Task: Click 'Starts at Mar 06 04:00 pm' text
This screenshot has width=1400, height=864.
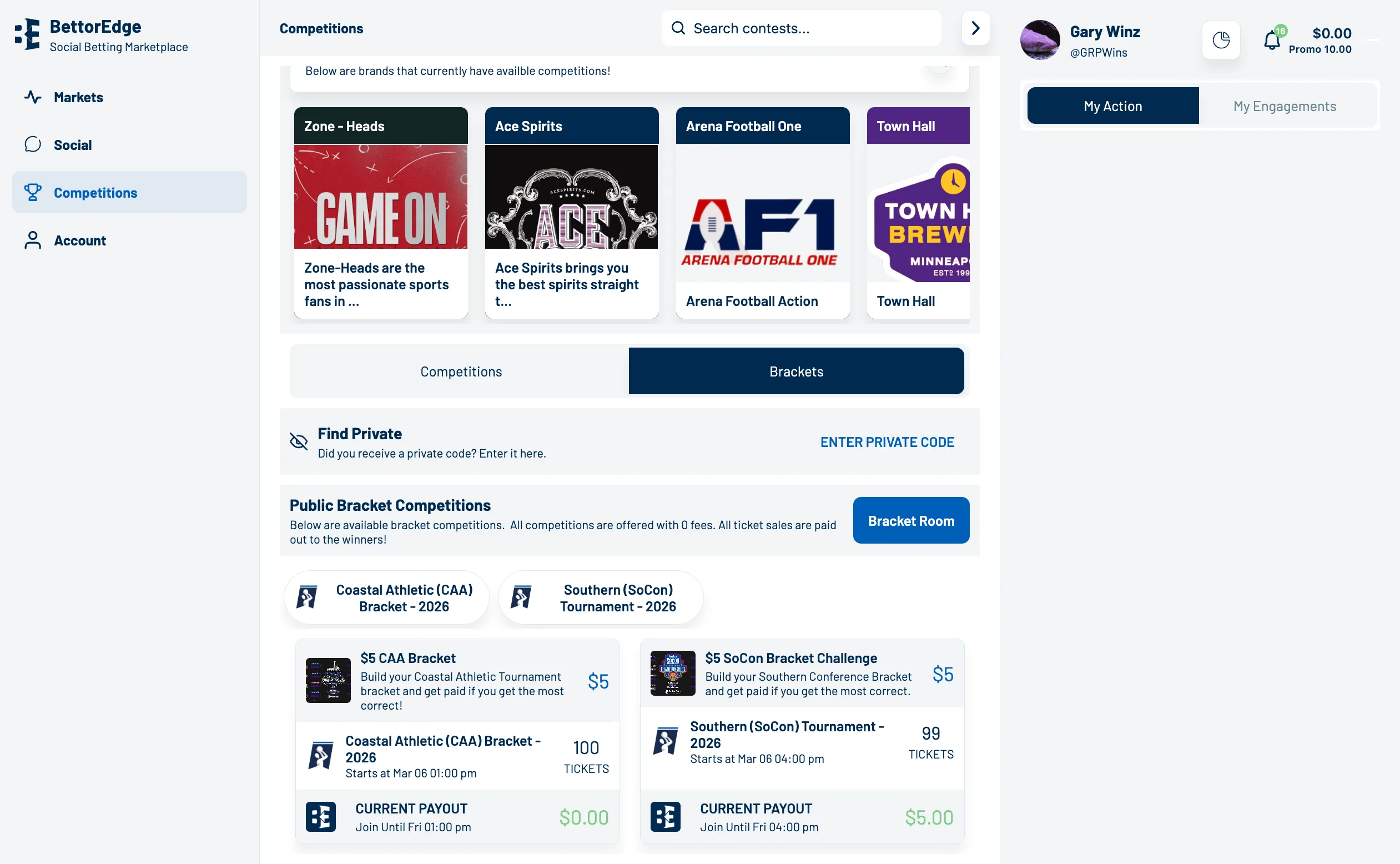Action: [x=756, y=759]
